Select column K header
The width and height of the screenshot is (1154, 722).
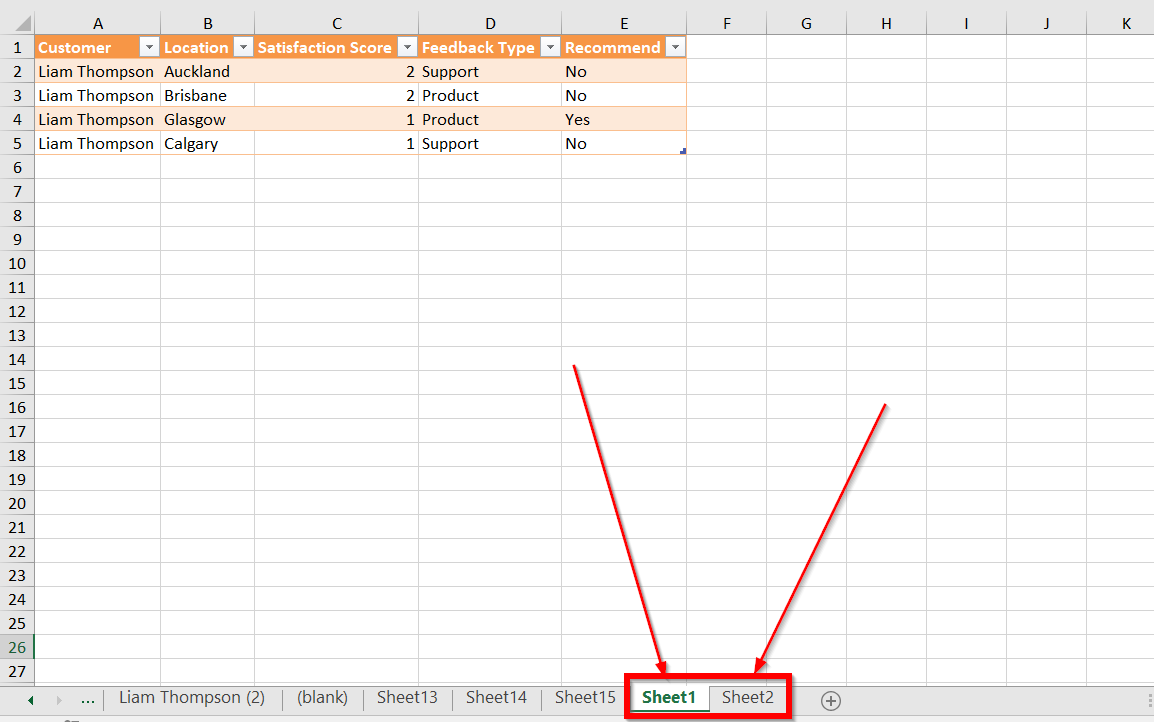[x=1121, y=24]
